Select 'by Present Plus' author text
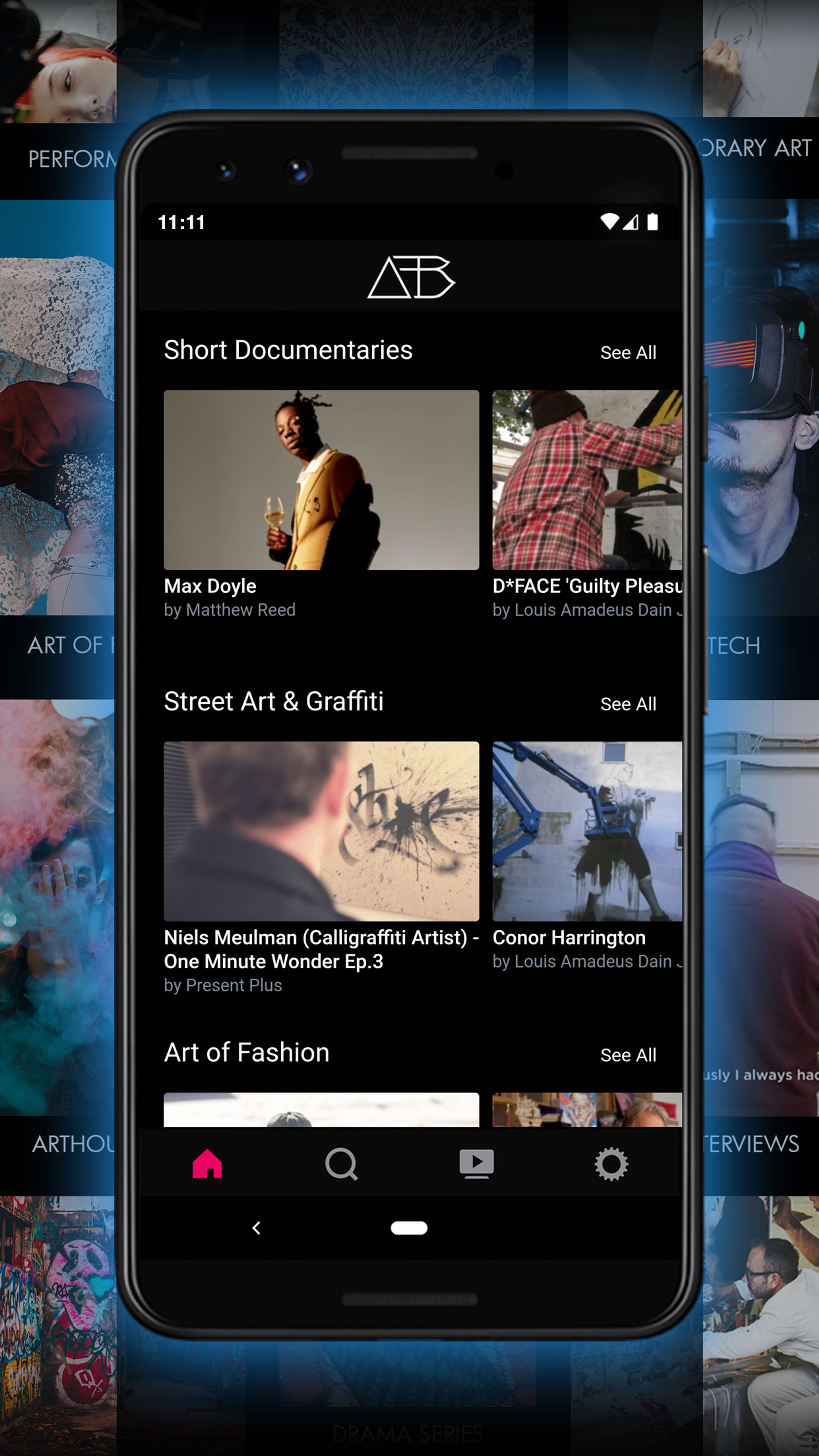Screen dimensions: 819x1456 tap(223, 986)
